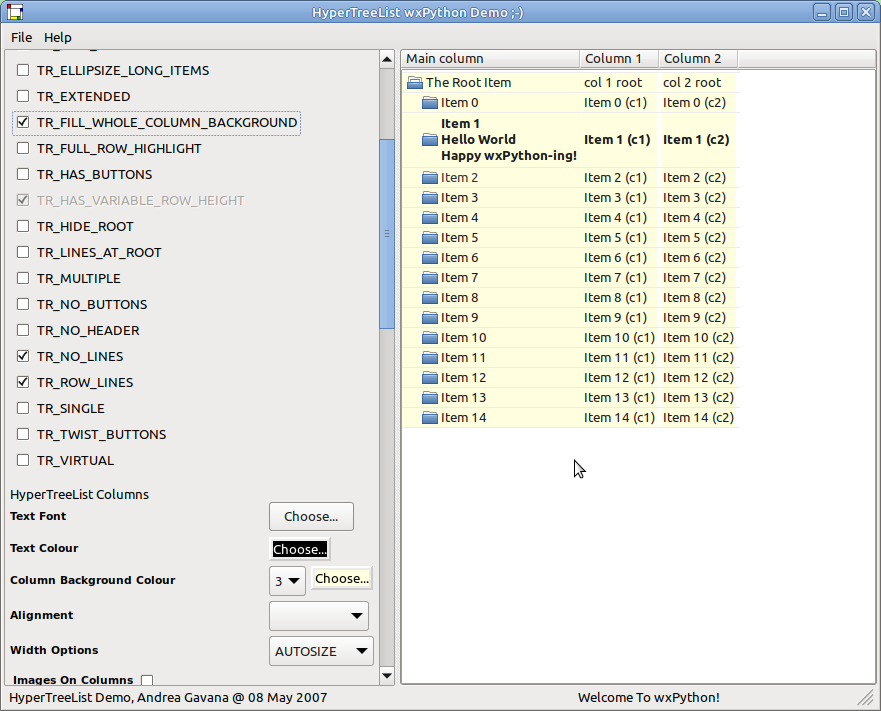Uncheck TR_FILL_WHOLE_COLUMN_BACKGROUND

point(23,122)
